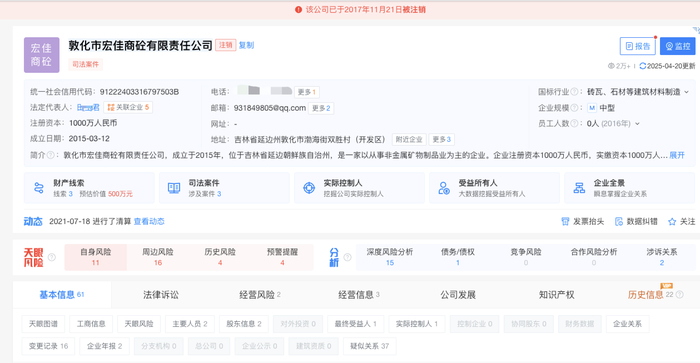
Task: Switch to the 经营信息 tab
Action: tap(358, 295)
